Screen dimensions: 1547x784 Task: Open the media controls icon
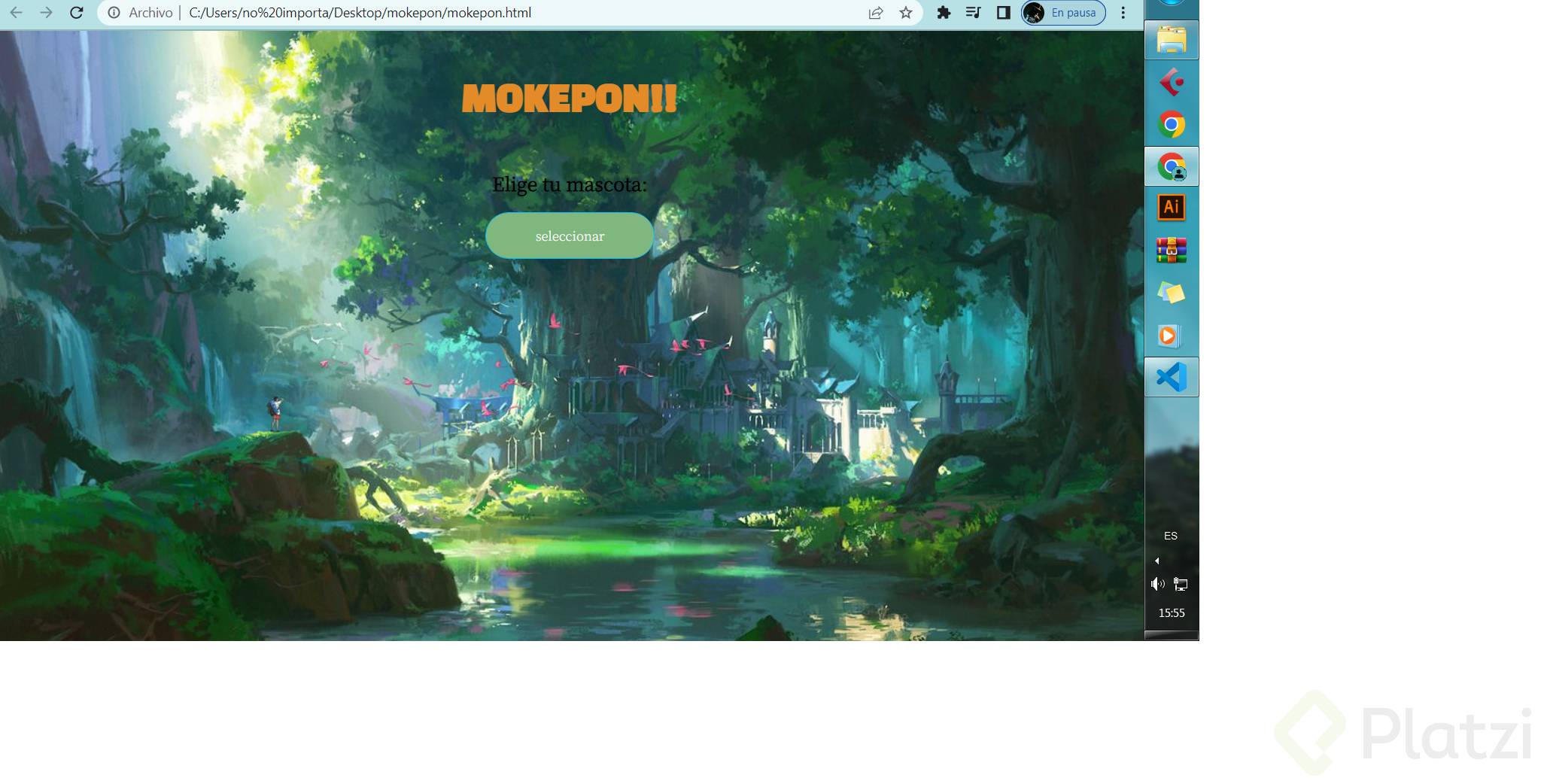click(x=973, y=13)
